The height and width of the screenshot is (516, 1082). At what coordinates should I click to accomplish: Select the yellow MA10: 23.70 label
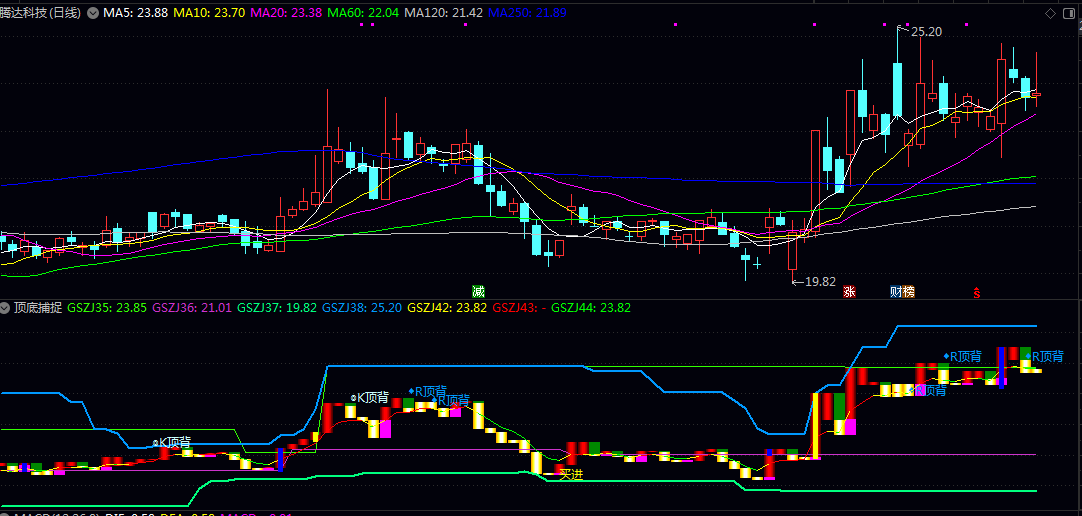208,13
